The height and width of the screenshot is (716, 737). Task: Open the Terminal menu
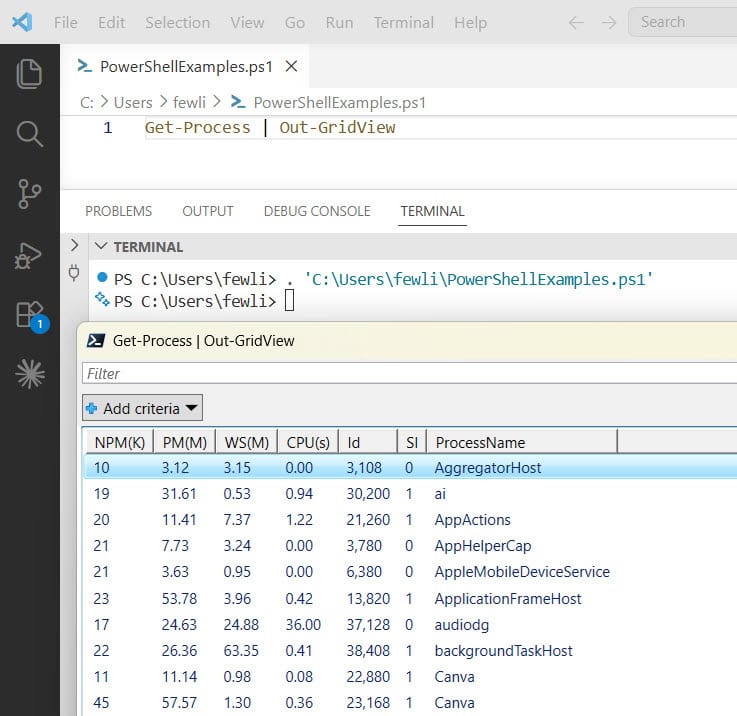tap(404, 23)
